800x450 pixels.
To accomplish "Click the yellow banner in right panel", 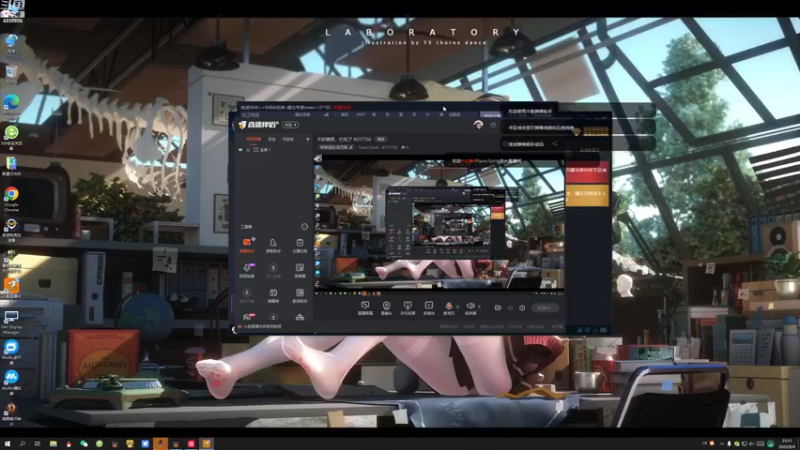I will click(x=587, y=195).
